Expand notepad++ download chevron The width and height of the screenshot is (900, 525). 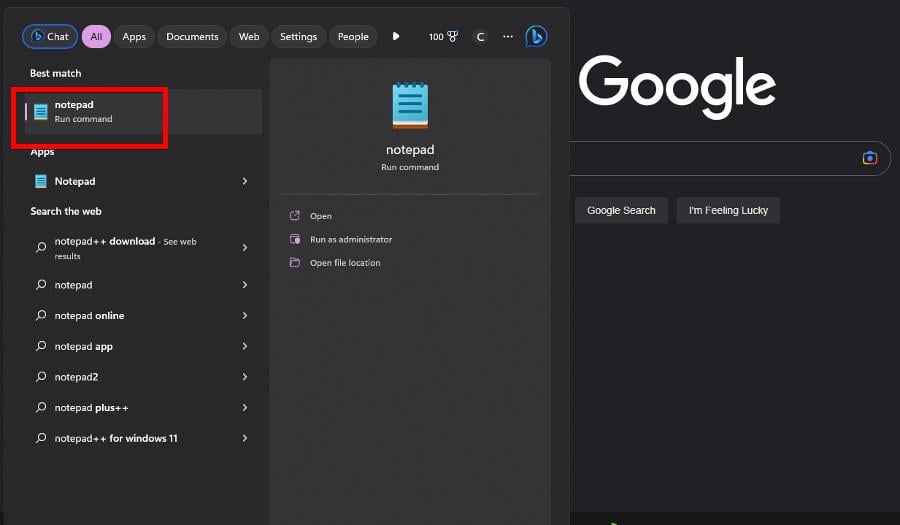tap(245, 247)
